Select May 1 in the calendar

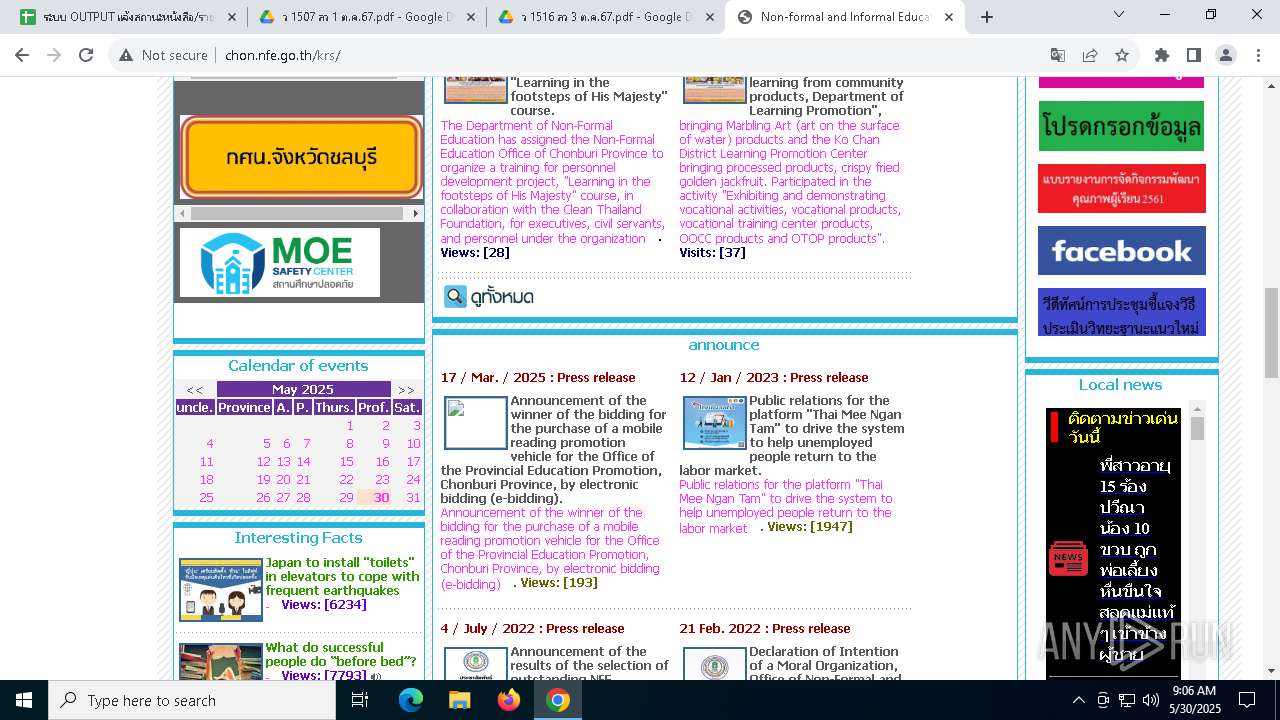tap(350, 426)
